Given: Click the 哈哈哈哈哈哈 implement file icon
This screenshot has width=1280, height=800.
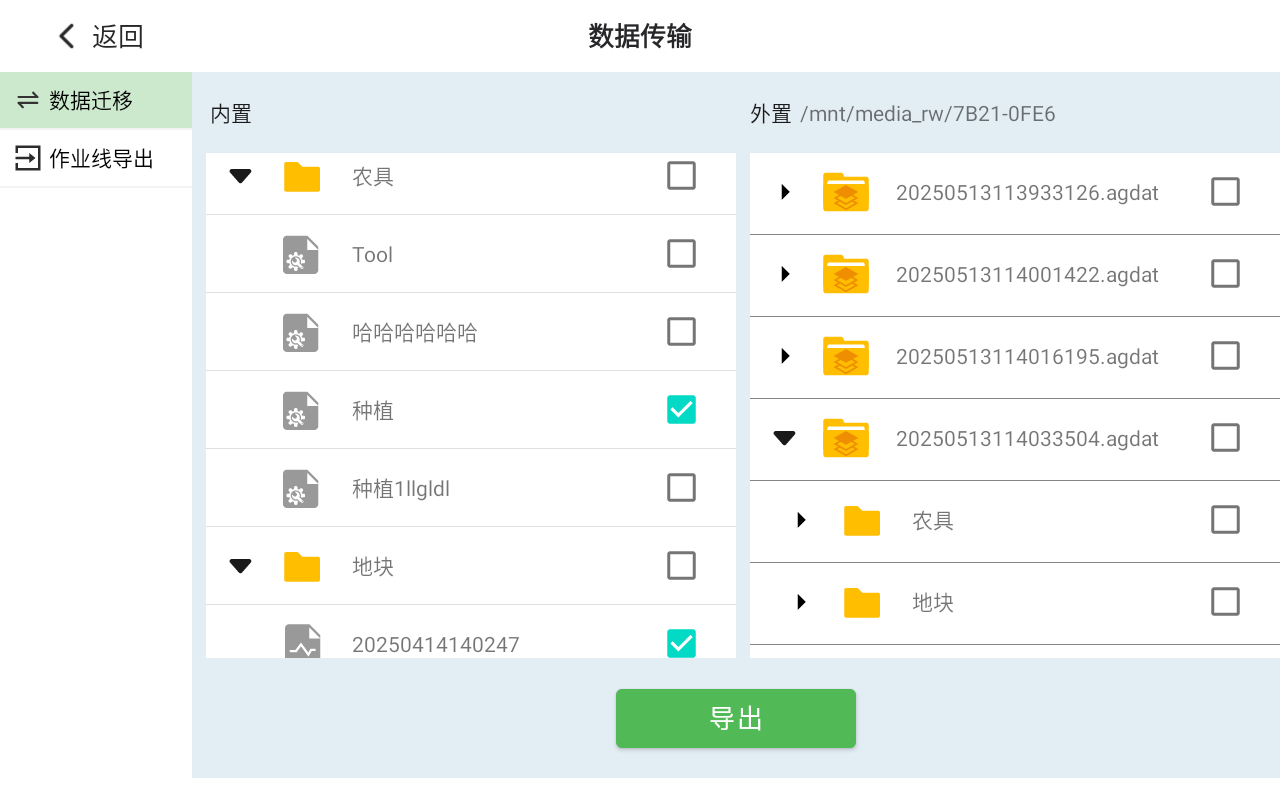Looking at the screenshot, I should pos(301,333).
